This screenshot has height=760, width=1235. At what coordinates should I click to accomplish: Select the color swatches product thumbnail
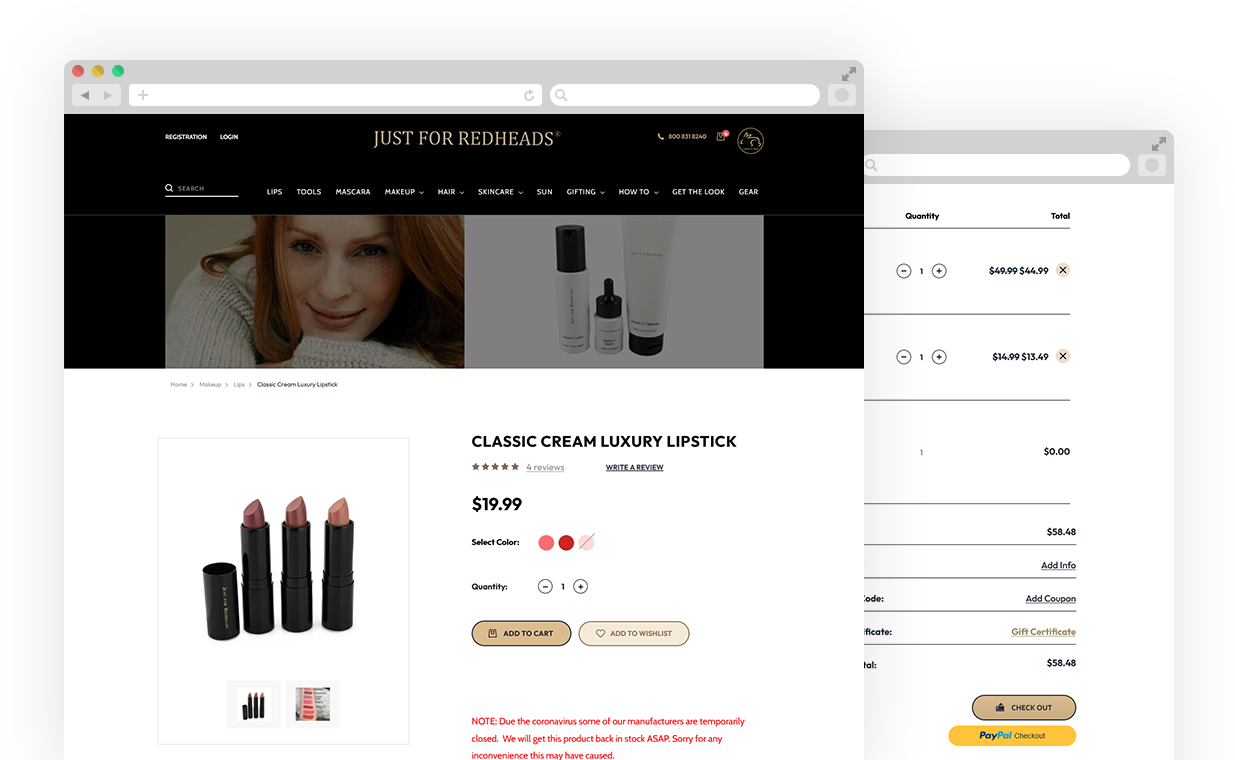(313, 704)
